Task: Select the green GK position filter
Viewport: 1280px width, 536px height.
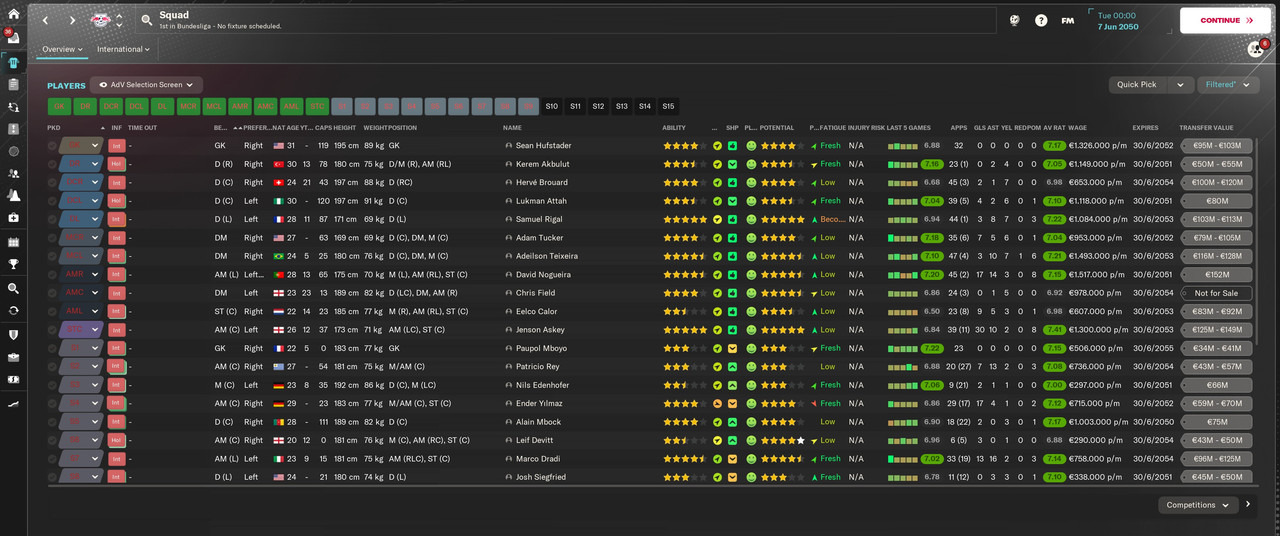Action: [x=59, y=106]
